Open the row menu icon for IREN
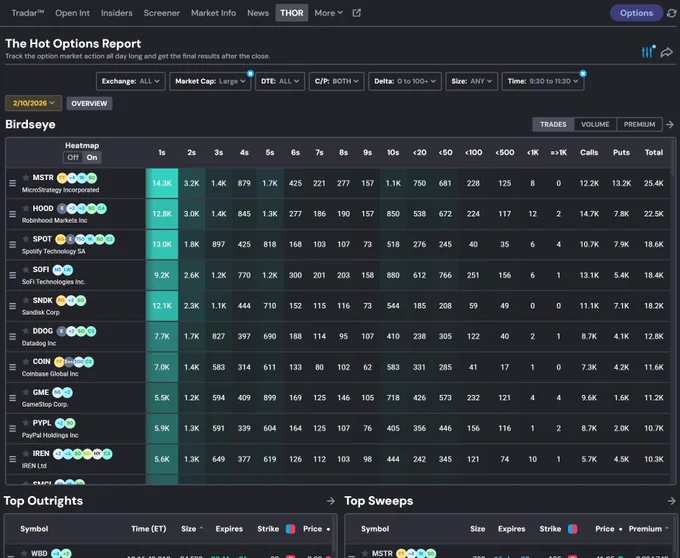Image resolution: width=680 pixels, height=558 pixels. (x=13, y=459)
